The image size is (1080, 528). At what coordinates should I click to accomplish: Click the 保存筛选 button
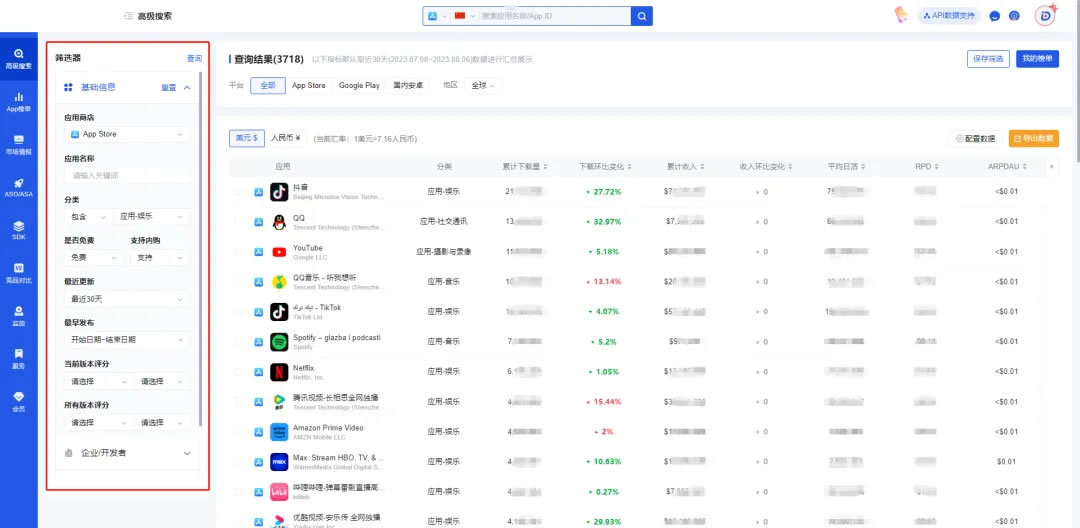(x=988, y=59)
